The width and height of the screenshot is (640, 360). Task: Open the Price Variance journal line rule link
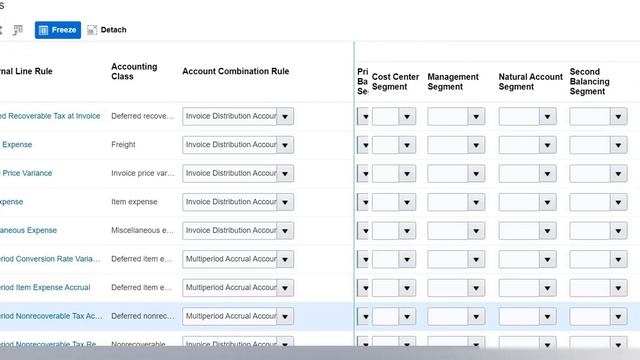(x=26, y=173)
